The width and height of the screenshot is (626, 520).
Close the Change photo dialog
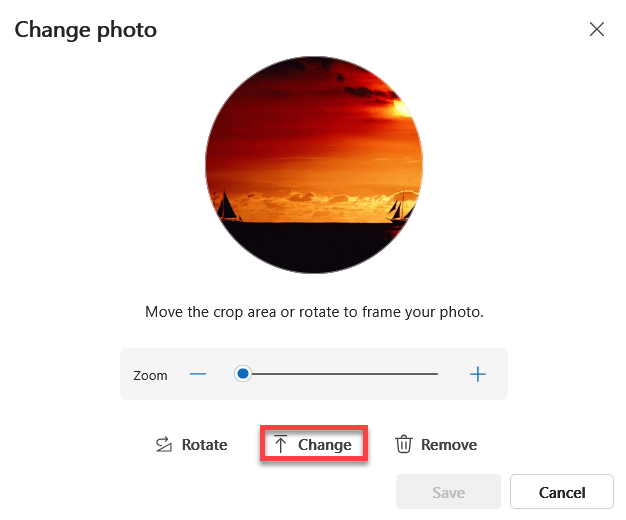(x=597, y=29)
